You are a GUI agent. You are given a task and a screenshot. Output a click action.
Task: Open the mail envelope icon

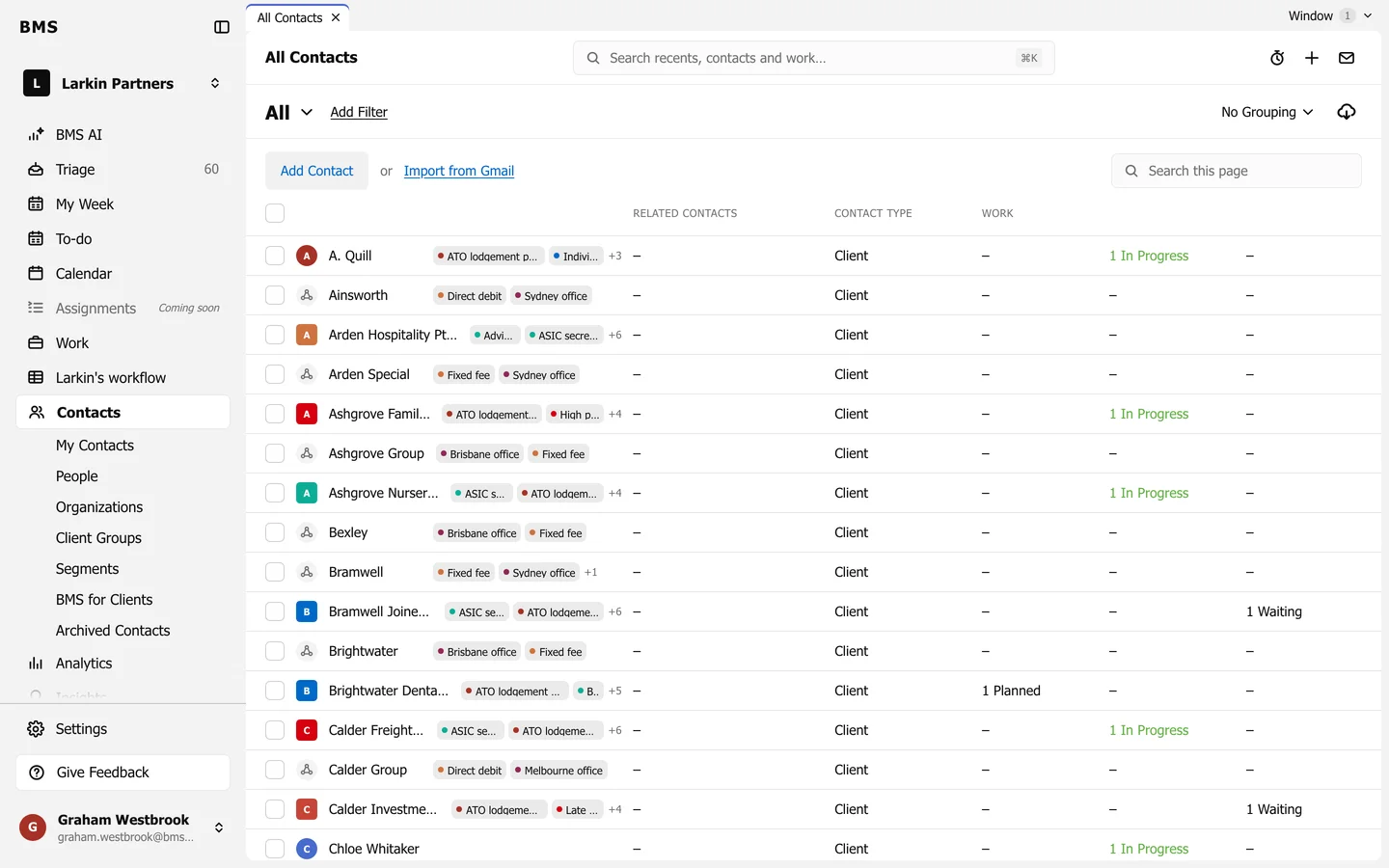[1347, 58]
